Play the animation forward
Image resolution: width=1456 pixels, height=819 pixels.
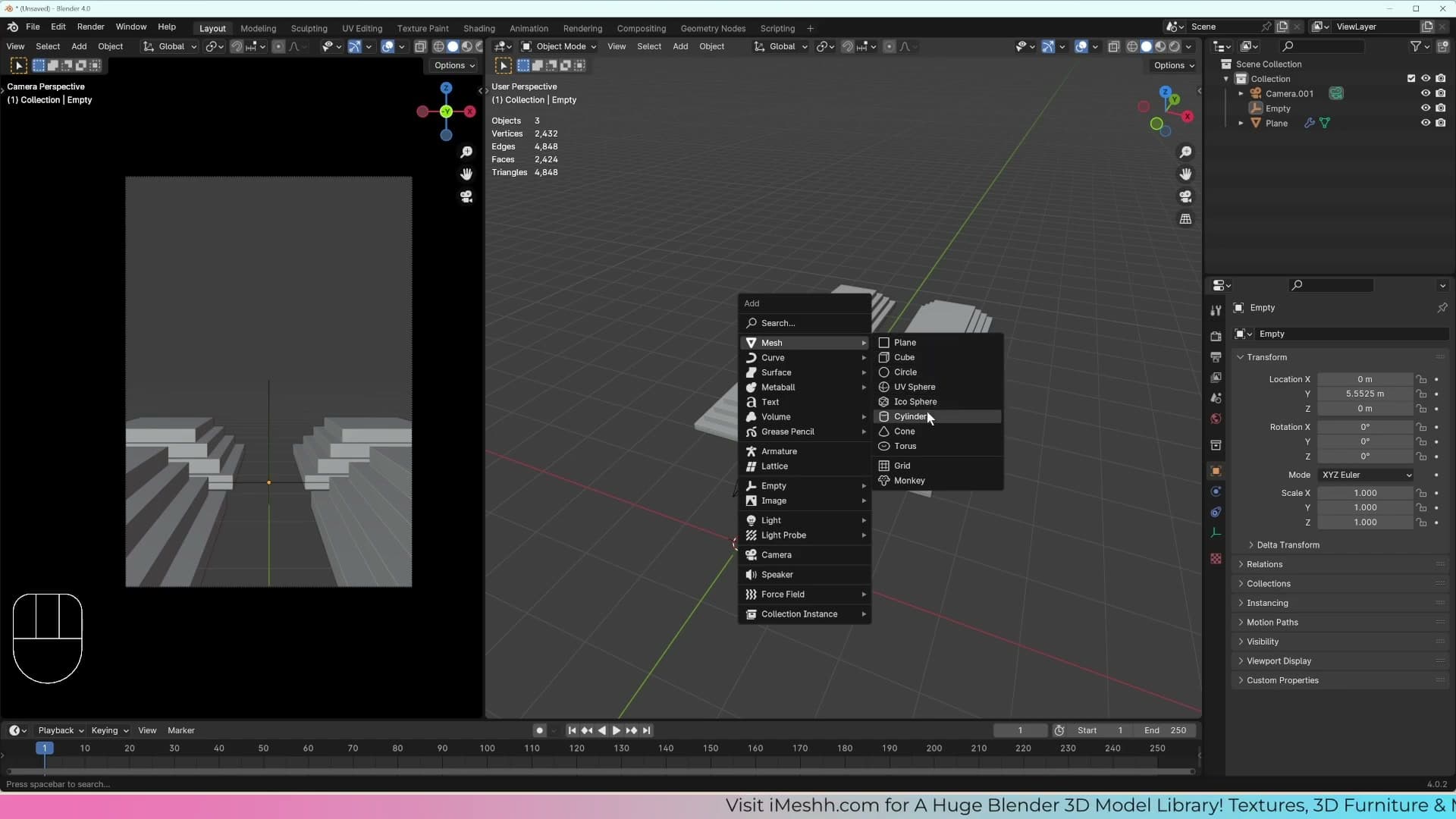(617, 730)
